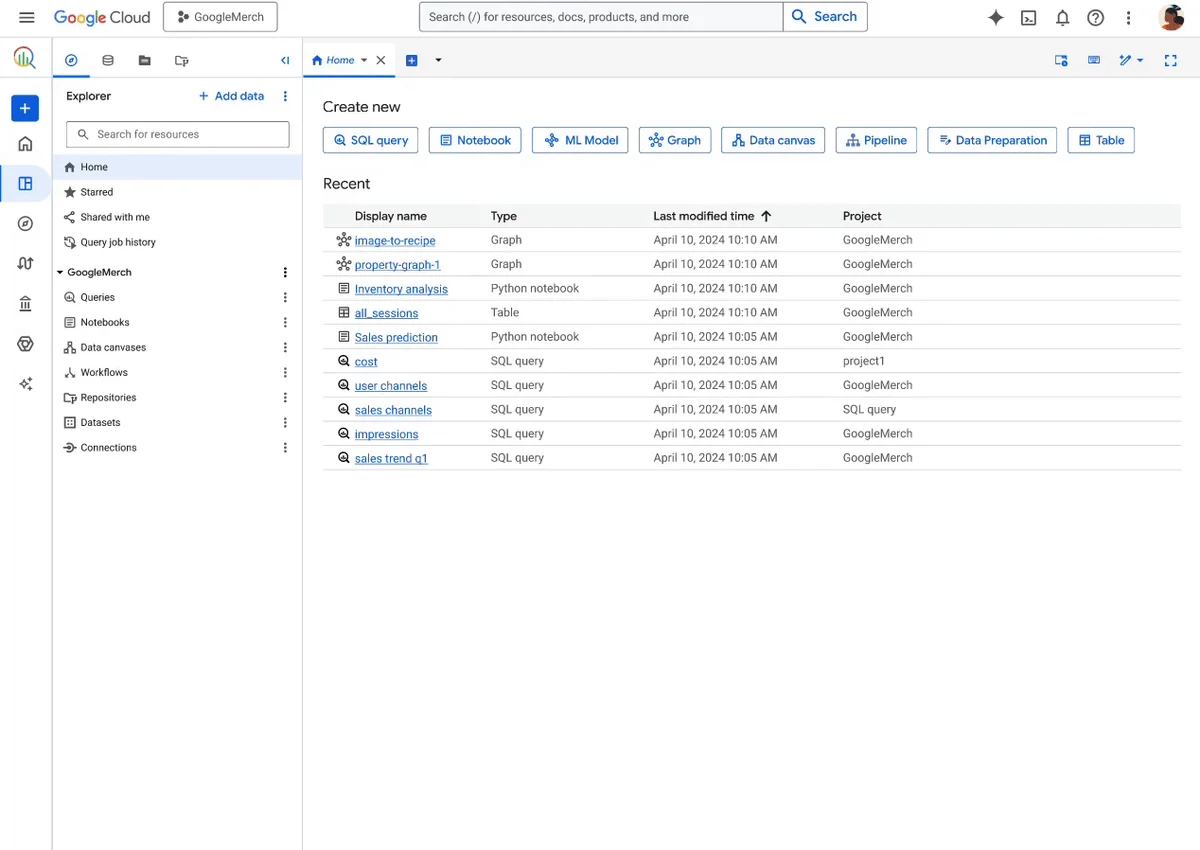Create a new Graph
This screenshot has height=850, width=1200.
point(675,140)
